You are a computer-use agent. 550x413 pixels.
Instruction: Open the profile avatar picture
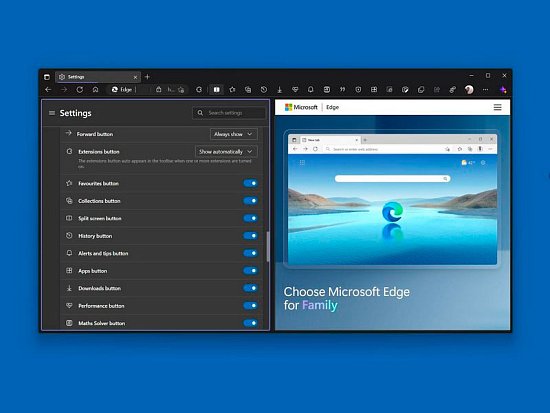coord(469,90)
